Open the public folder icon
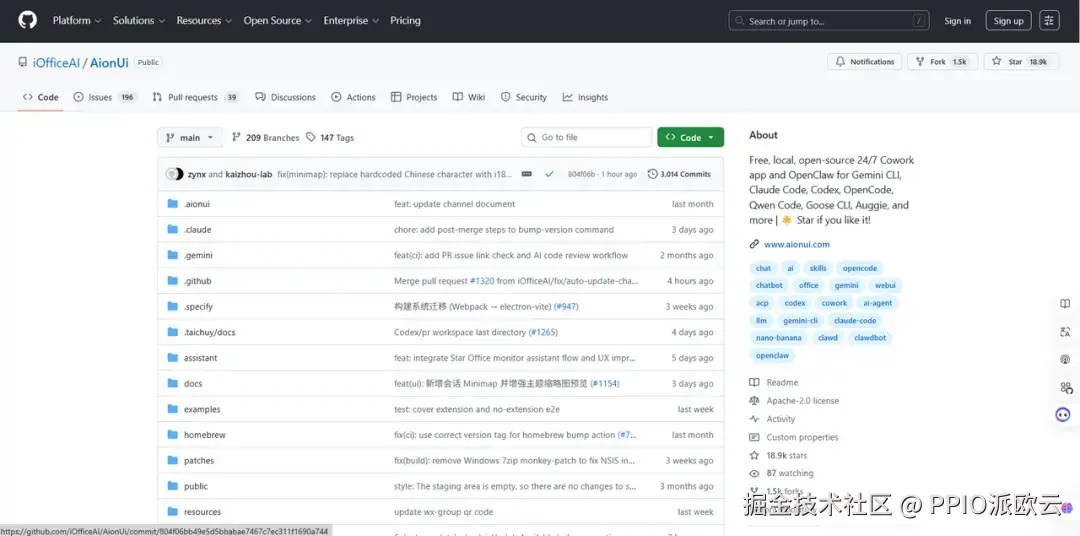 (x=172, y=486)
